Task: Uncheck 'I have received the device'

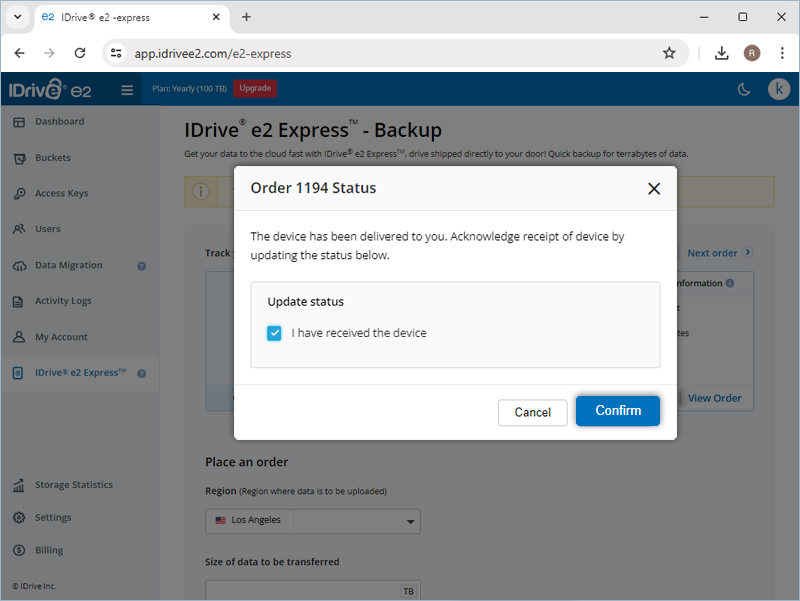Action: pos(274,333)
